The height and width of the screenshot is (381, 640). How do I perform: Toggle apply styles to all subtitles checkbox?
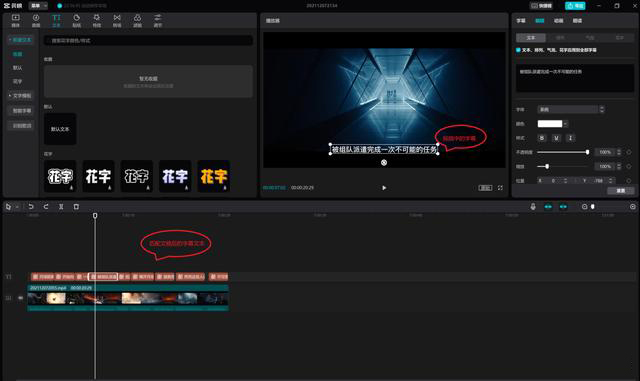[518, 50]
